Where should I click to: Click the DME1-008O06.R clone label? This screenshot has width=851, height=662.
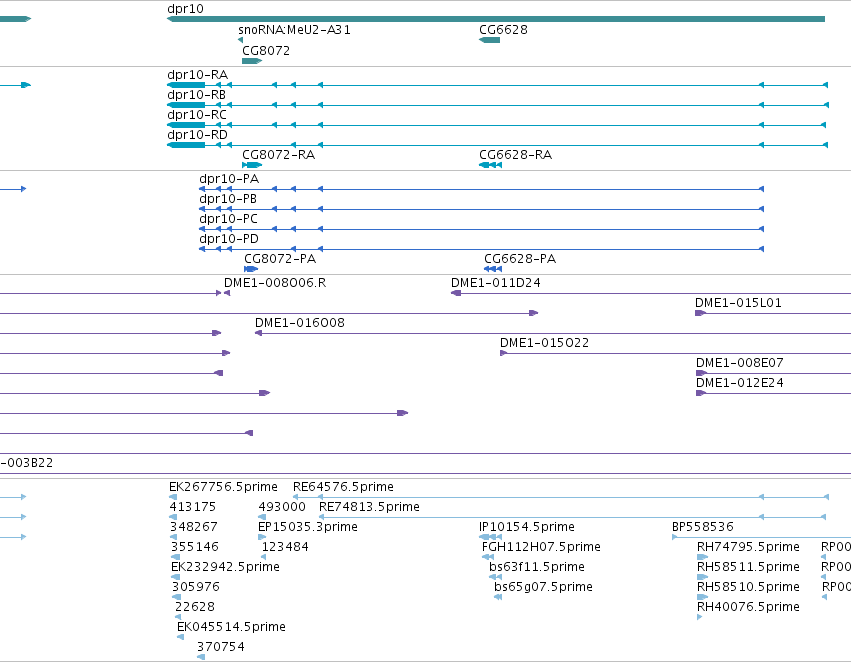click(275, 283)
